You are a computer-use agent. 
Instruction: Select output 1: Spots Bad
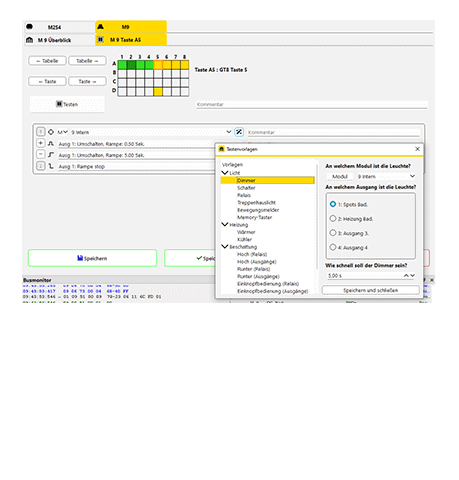click(333, 204)
